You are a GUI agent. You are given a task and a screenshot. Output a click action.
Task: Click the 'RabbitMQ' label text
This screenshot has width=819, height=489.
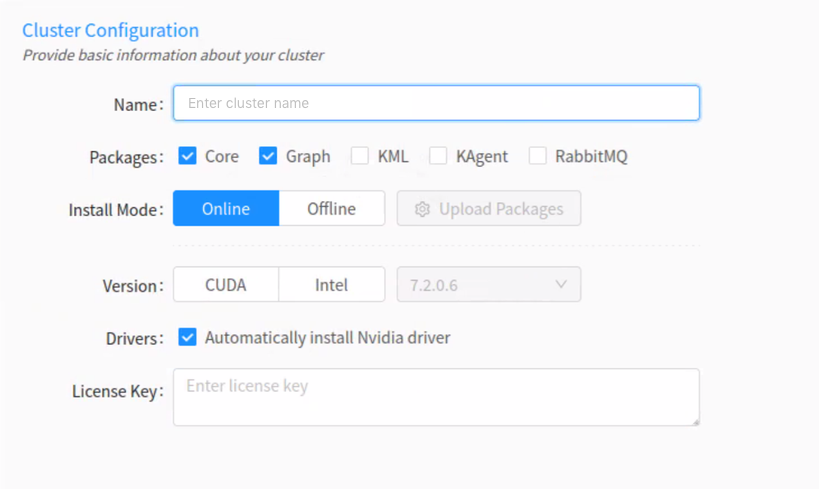tap(591, 156)
